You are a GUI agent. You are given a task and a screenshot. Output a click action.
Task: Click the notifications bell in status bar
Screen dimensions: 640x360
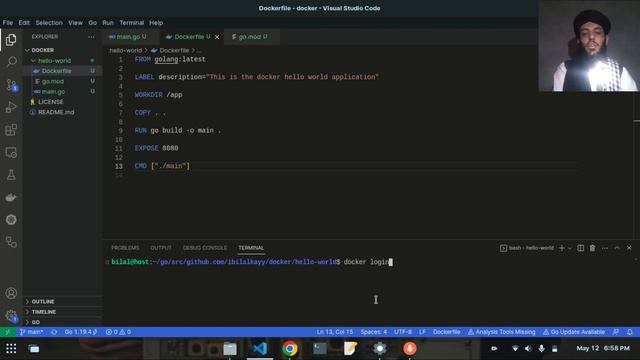pos(630,332)
